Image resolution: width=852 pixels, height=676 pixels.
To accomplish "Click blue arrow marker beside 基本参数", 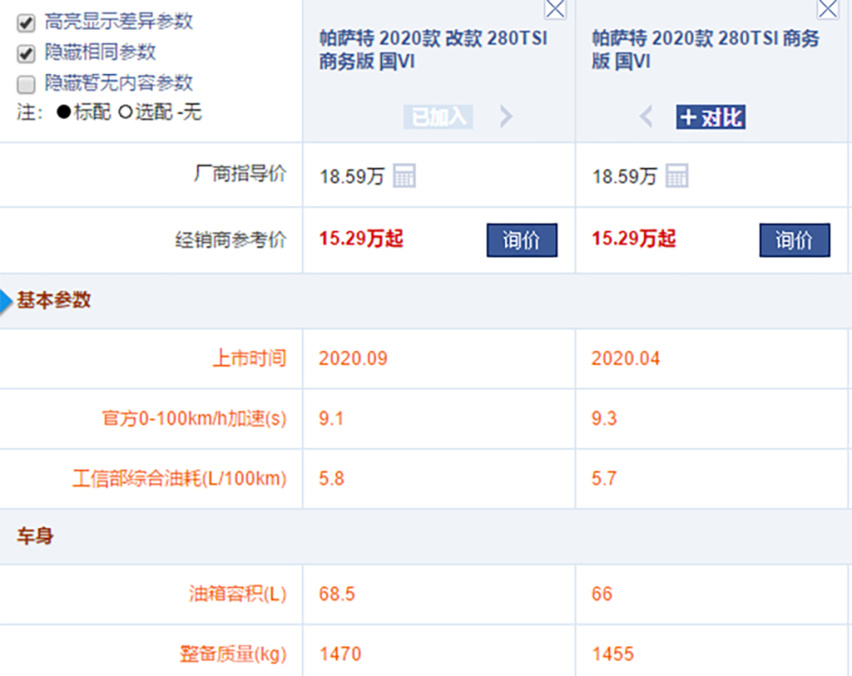I will [6, 302].
